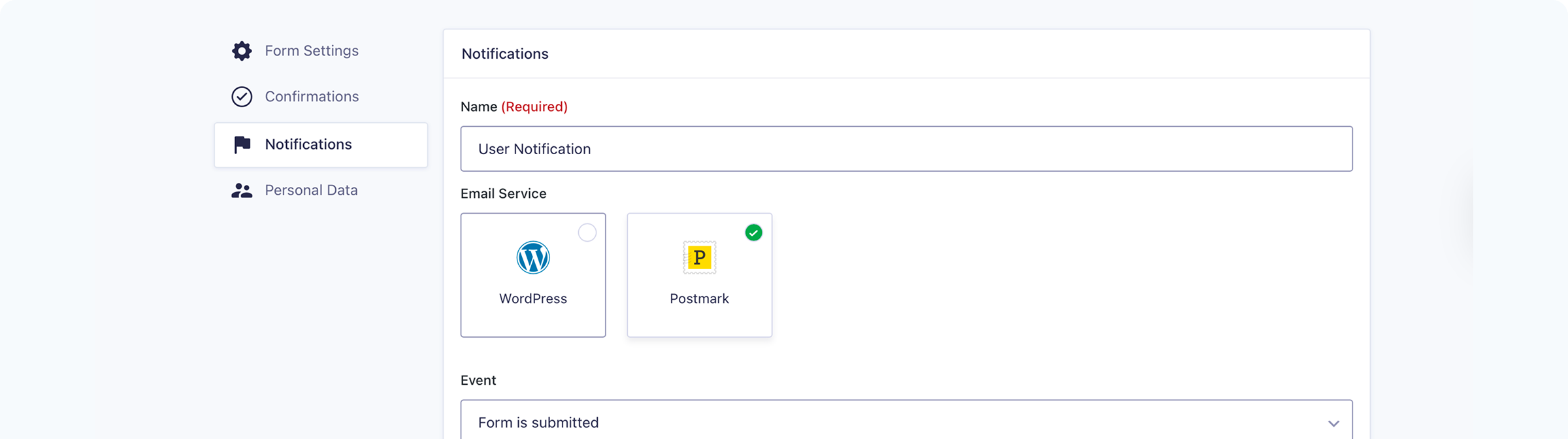Click the Postmark stamp logo

click(x=699, y=257)
